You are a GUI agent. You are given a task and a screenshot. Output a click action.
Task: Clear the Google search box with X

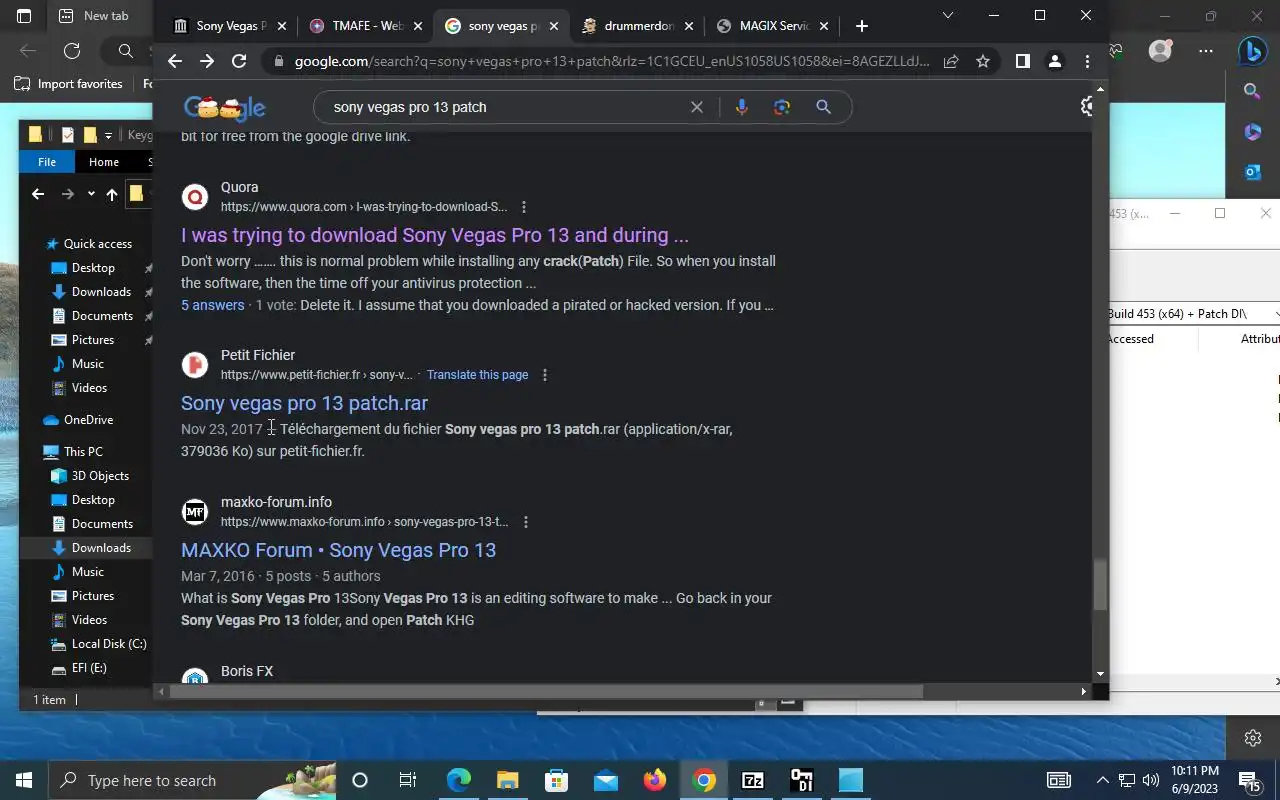point(697,107)
